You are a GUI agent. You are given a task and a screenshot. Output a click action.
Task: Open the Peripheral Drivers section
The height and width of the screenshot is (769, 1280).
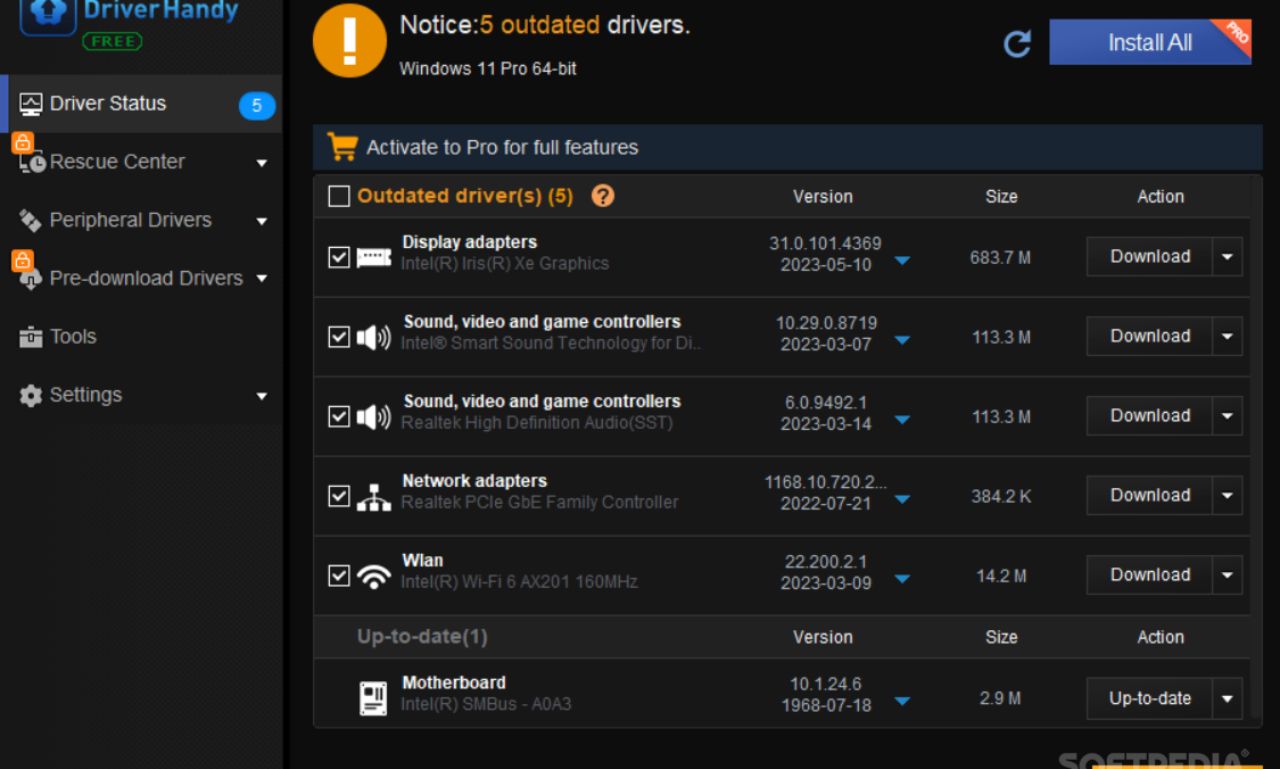[141, 220]
